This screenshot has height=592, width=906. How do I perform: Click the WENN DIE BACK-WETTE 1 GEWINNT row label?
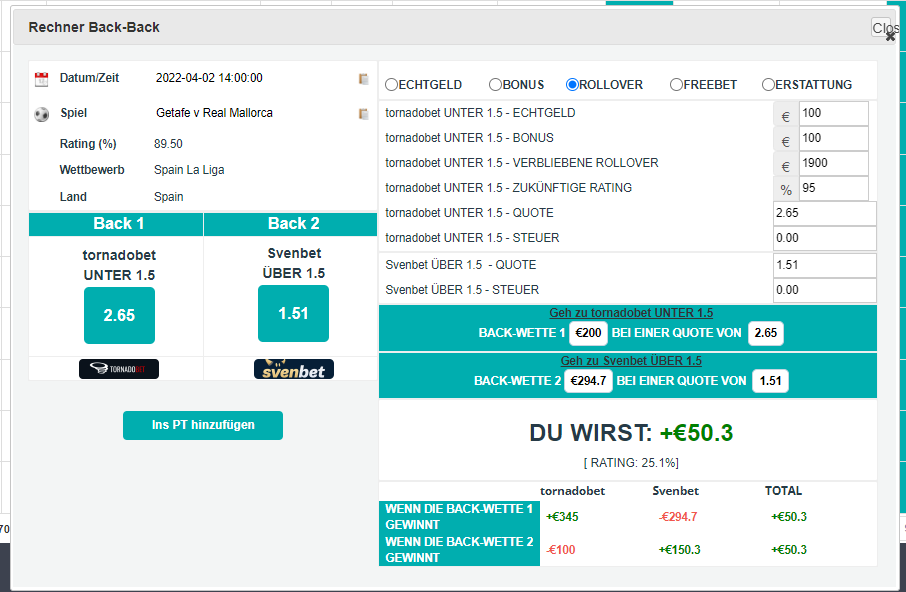459,517
